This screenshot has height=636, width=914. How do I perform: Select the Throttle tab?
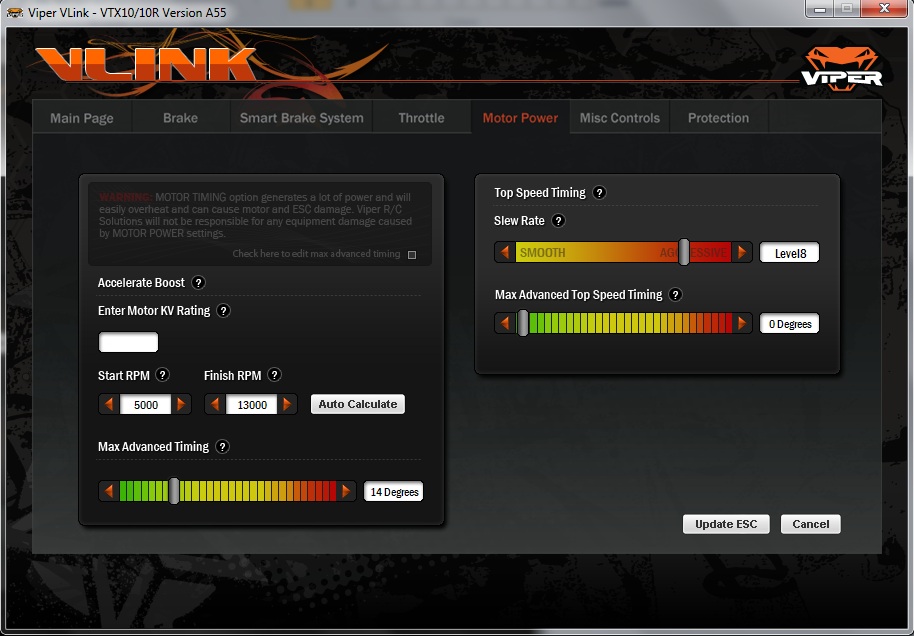421,118
